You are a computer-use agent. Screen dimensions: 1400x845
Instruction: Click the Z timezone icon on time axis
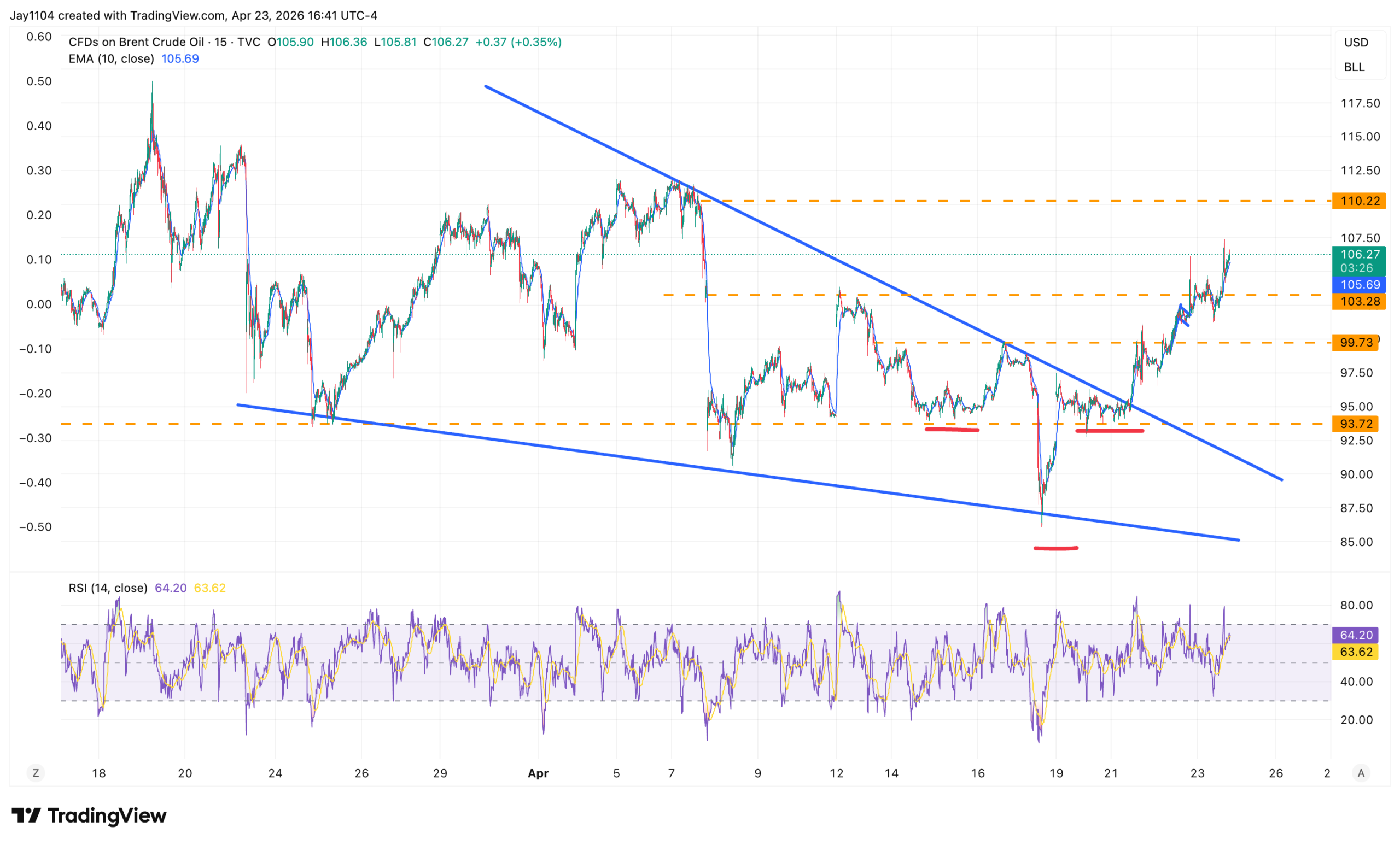[36, 773]
